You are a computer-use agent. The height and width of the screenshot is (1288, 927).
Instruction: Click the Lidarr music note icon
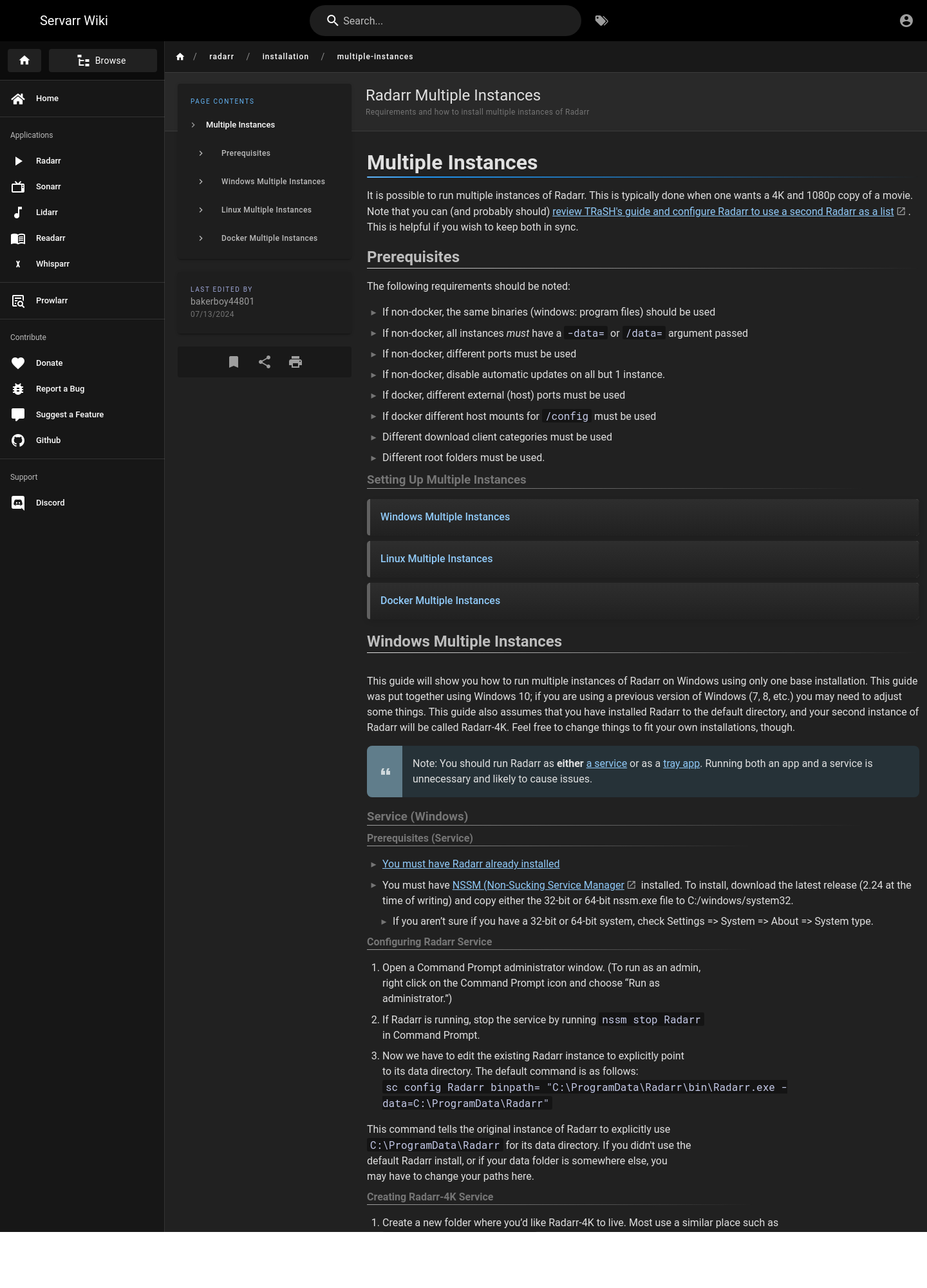[x=18, y=213]
